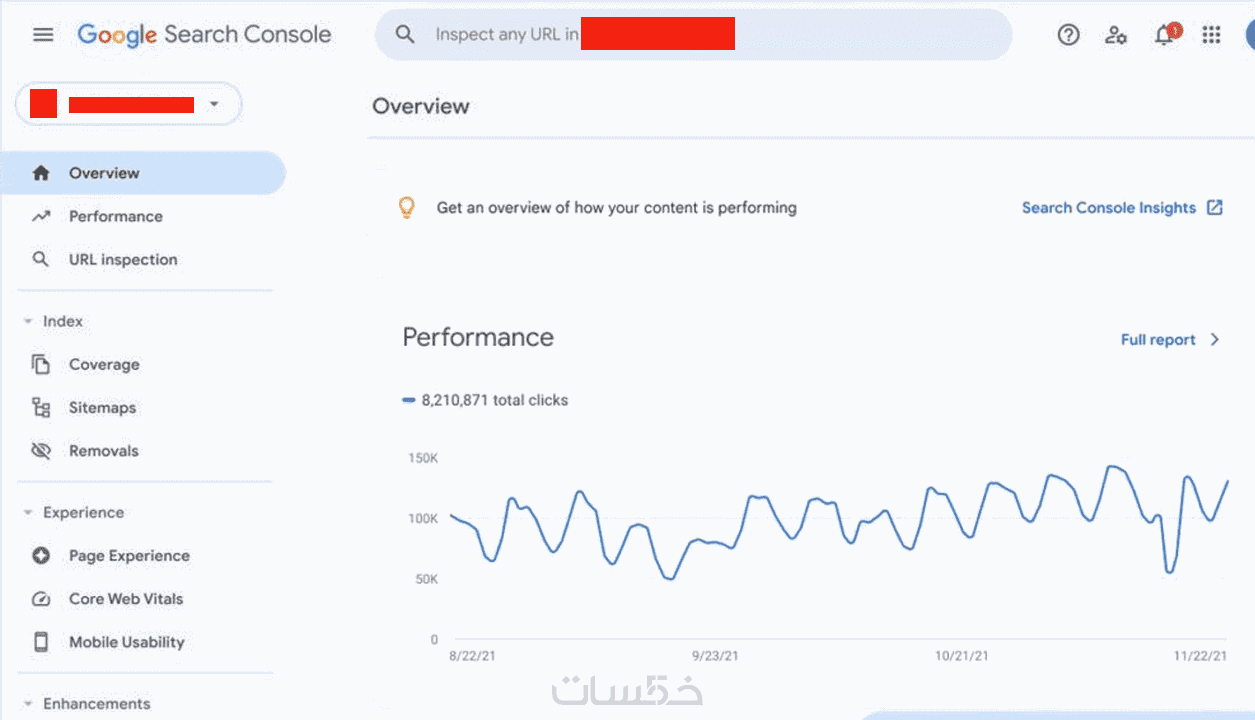Open user and settings management icon

coord(1116,35)
